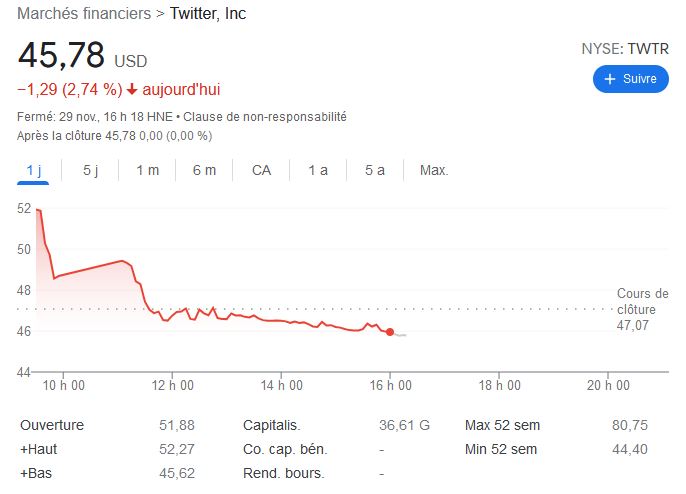Show the 1 m chart range
Viewport: 686px width, 494px height.
pyautogui.click(x=147, y=170)
